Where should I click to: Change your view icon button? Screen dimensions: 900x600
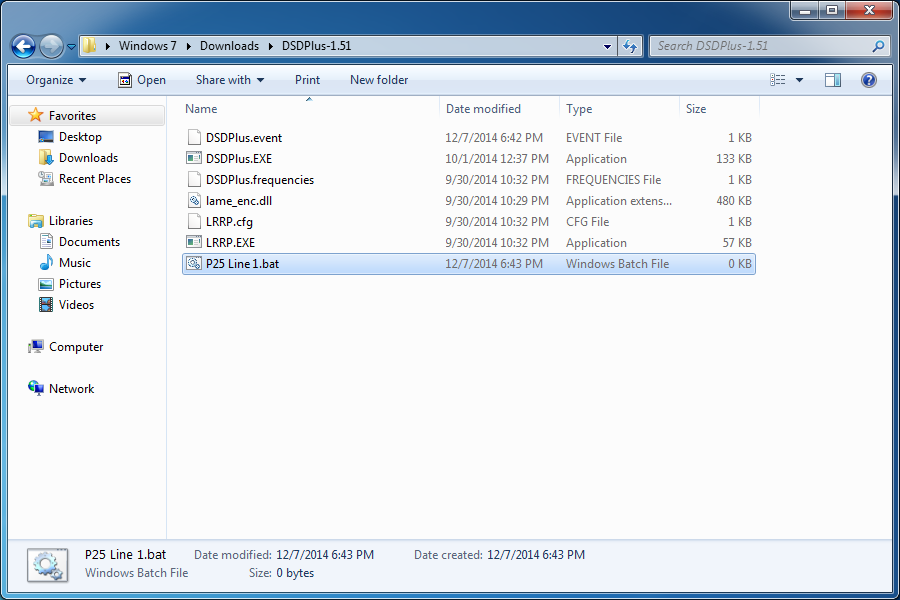[x=777, y=80]
